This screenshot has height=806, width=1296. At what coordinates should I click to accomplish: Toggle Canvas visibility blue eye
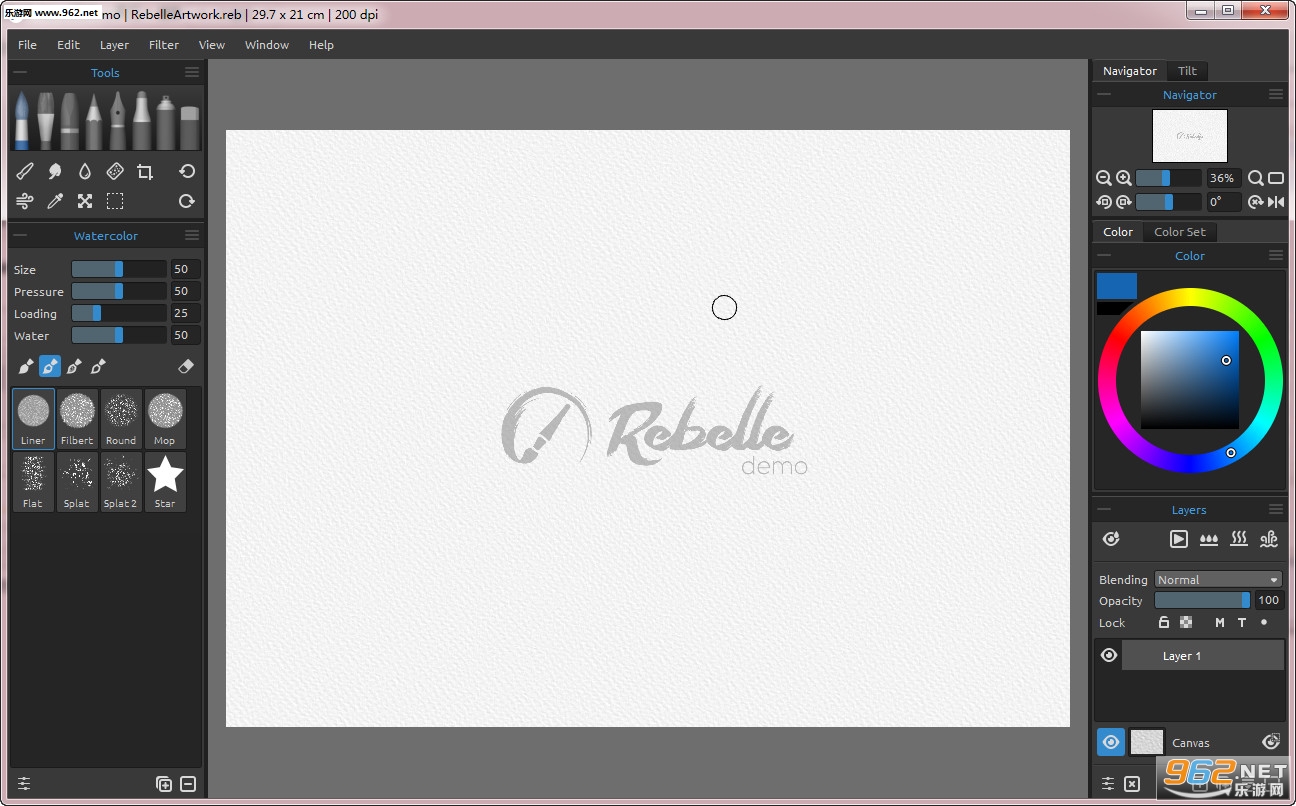(1111, 742)
